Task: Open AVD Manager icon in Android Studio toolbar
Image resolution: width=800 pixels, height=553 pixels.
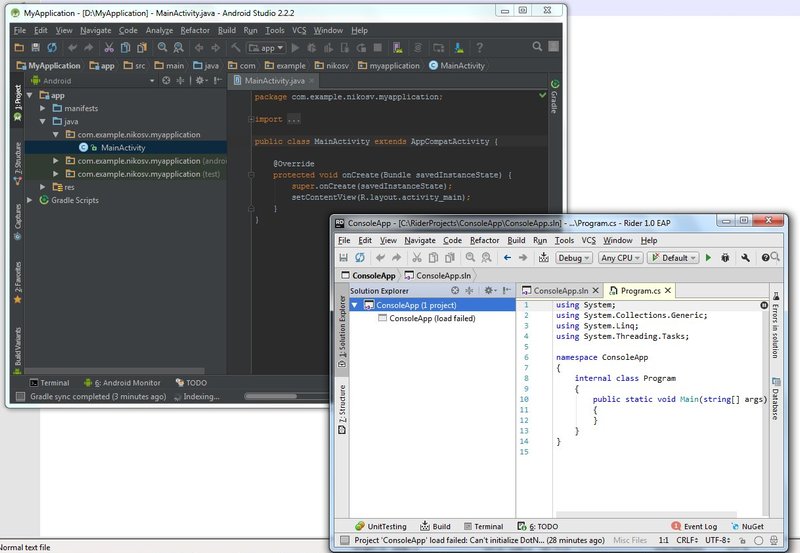Action: point(397,47)
